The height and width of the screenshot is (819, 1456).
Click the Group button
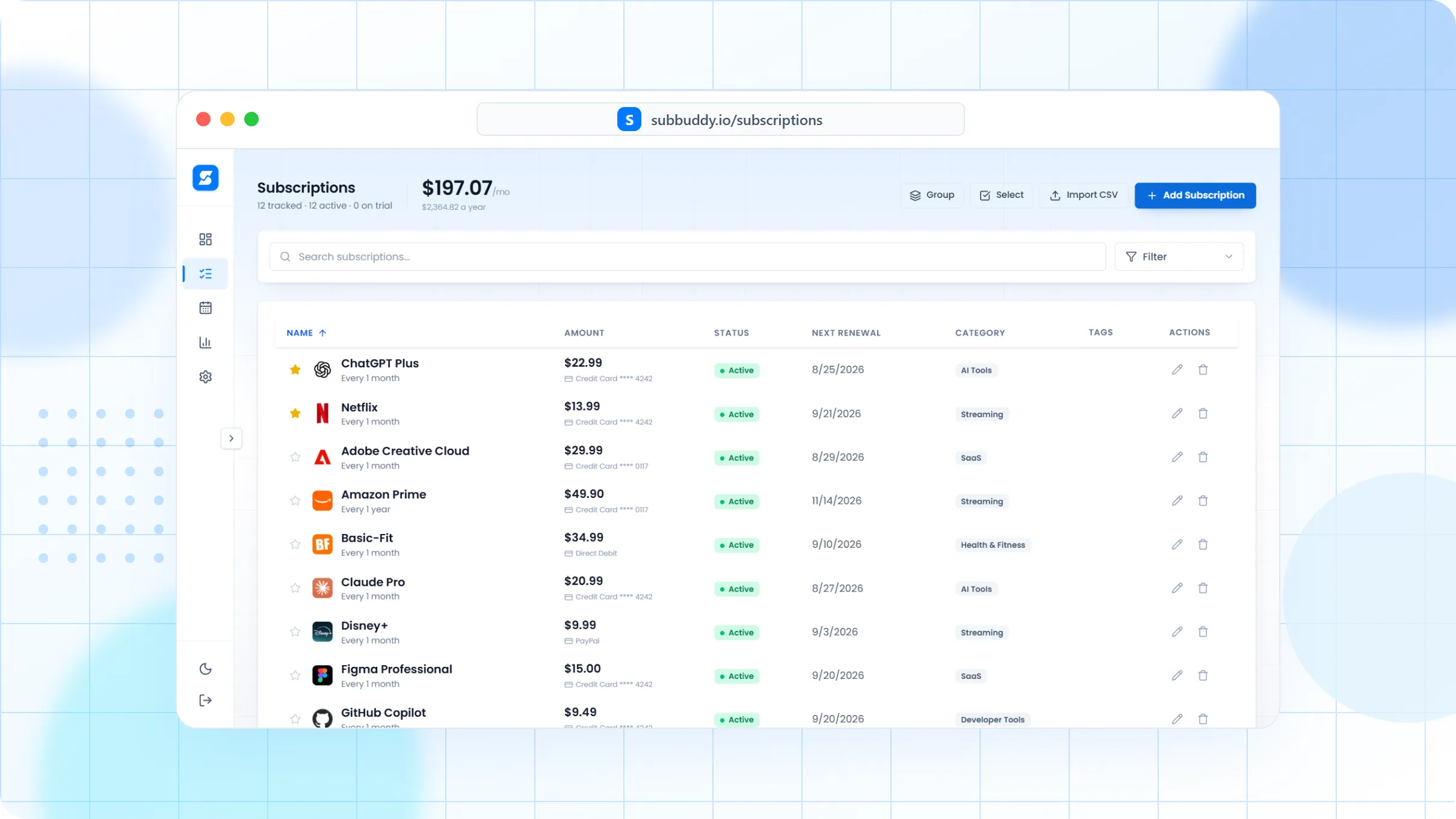[x=932, y=195]
